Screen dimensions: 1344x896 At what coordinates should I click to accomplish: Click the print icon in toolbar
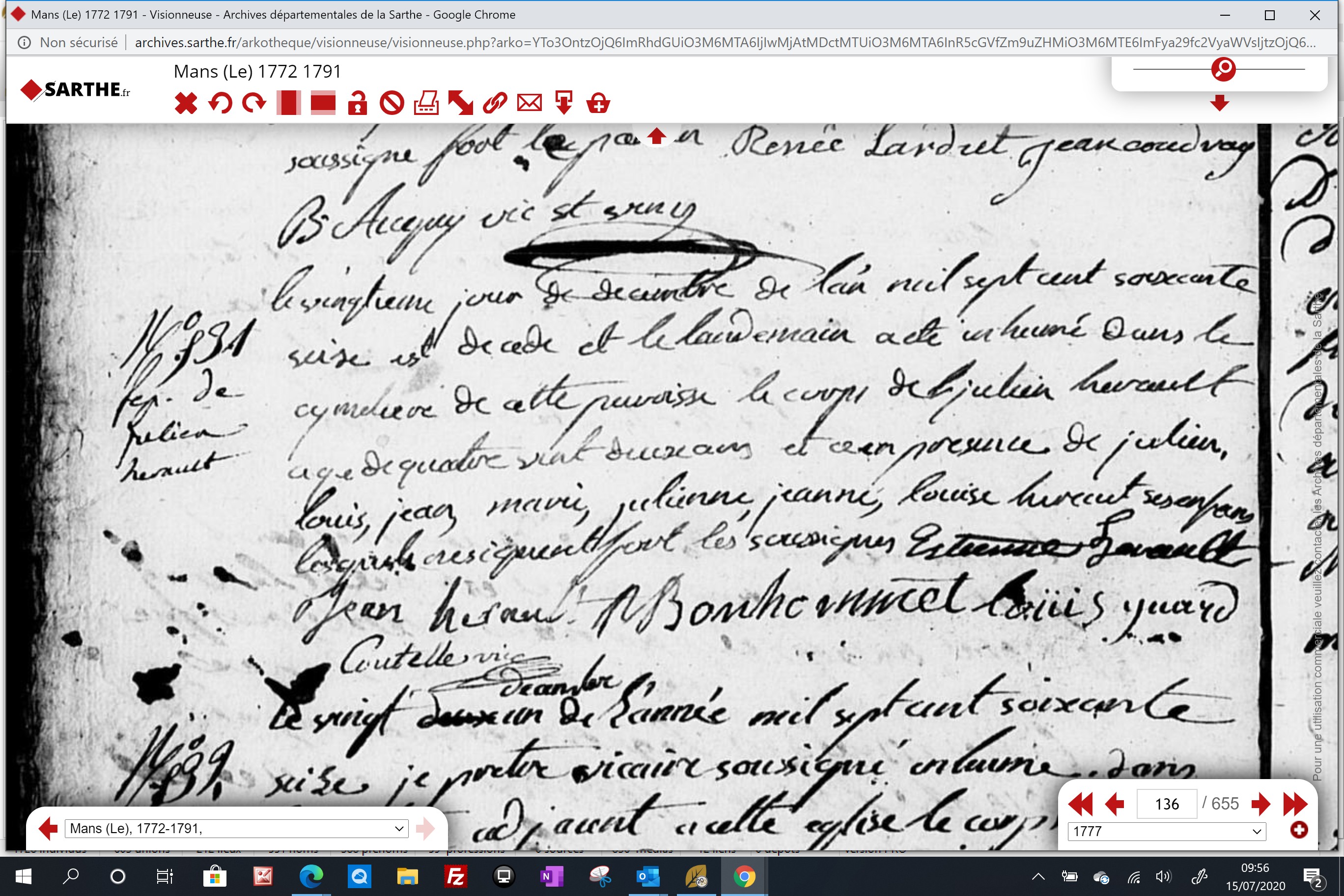click(426, 104)
